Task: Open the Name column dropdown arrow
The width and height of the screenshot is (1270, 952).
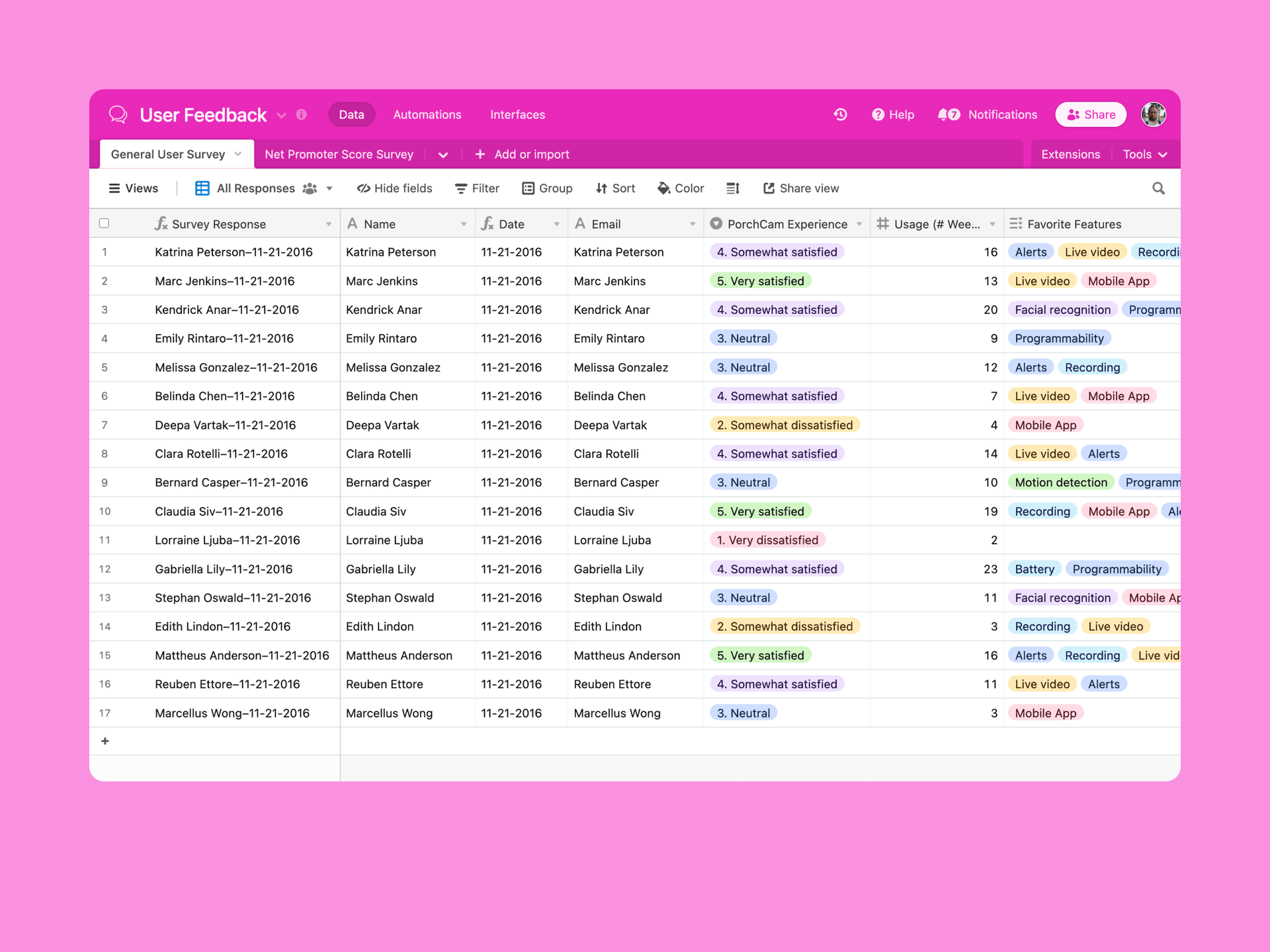Action: point(464,224)
